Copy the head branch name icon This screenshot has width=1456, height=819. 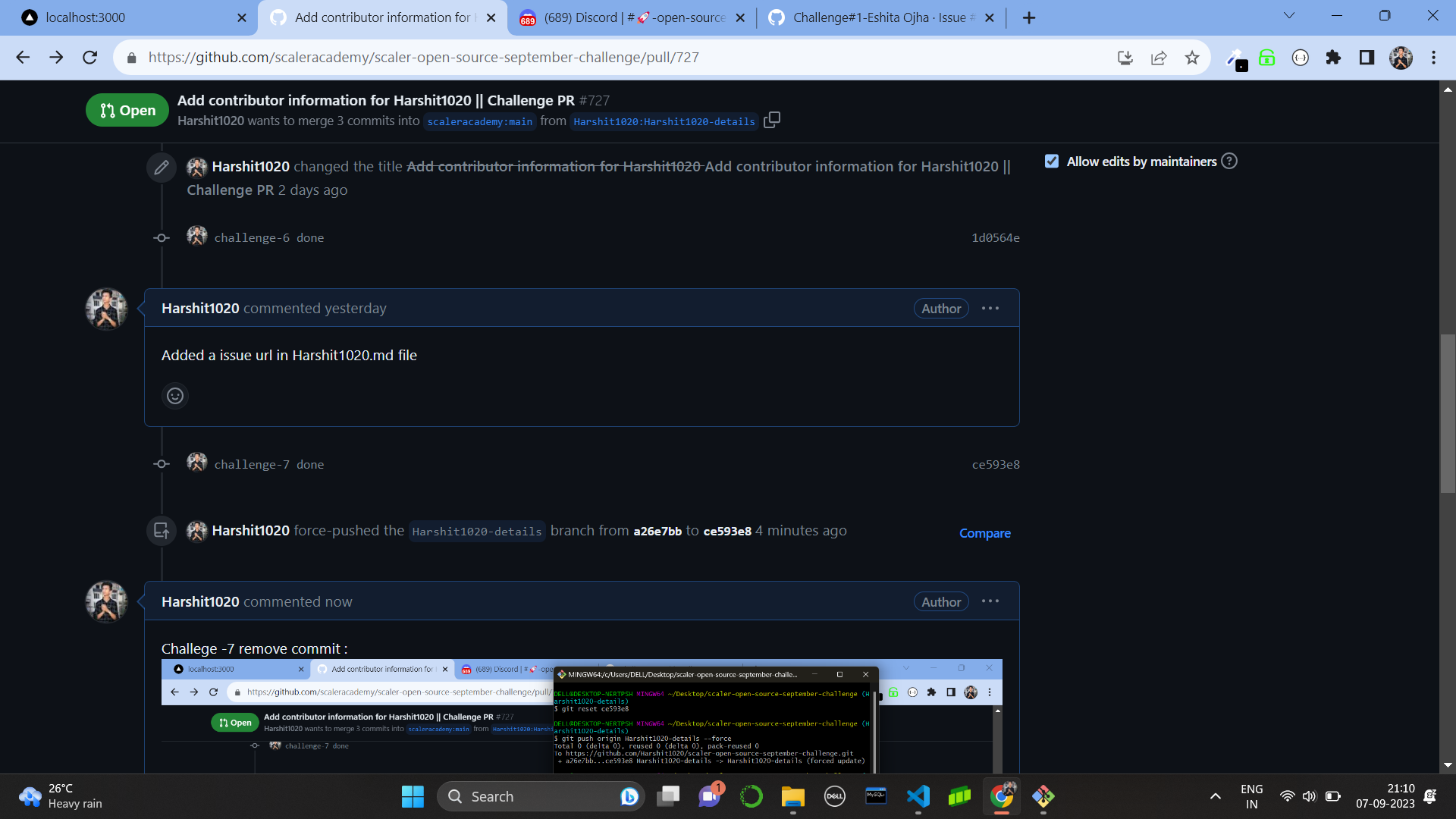point(771,121)
